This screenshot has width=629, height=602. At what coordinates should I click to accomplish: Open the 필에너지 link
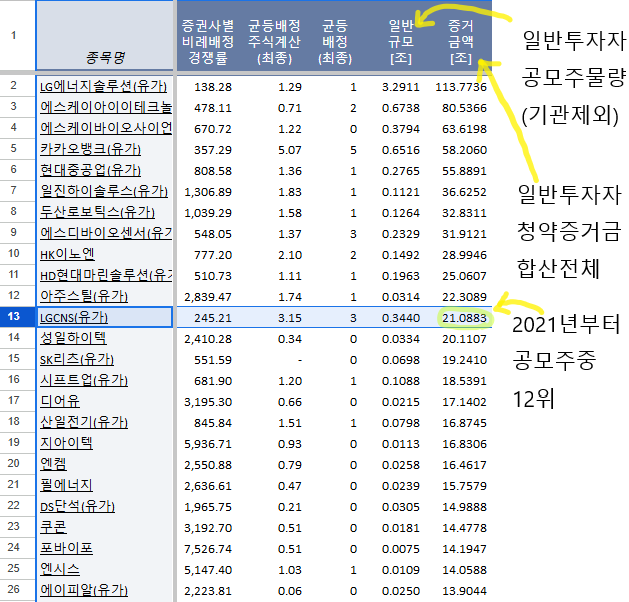[x=66, y=485]
